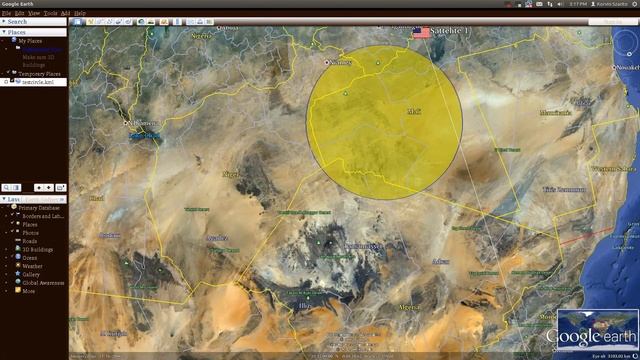Click the Print toolbar icon
Viewport: 640px width, 360px height.
click(x=200, y=22)
